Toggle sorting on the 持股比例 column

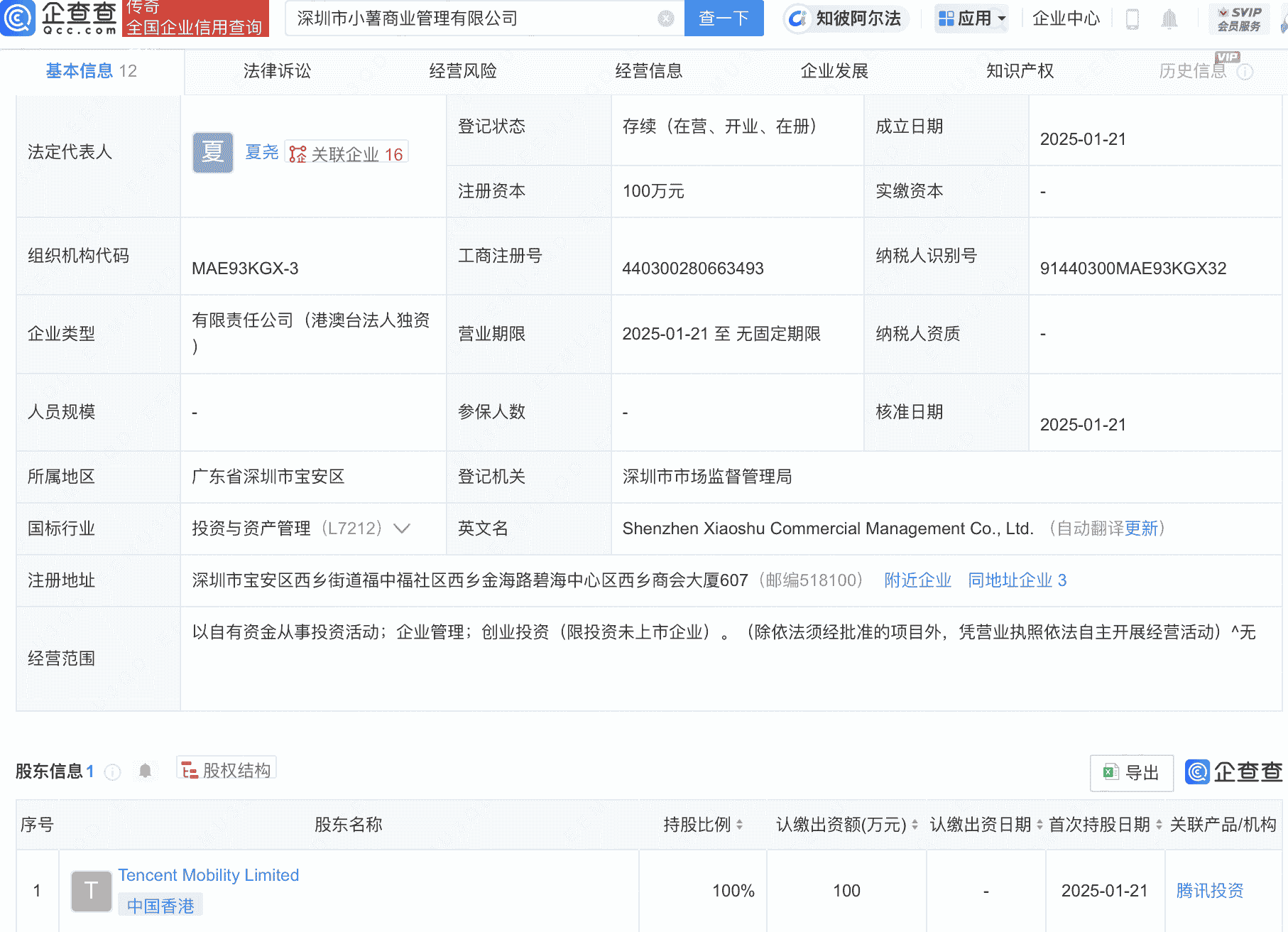coord(741,825)
